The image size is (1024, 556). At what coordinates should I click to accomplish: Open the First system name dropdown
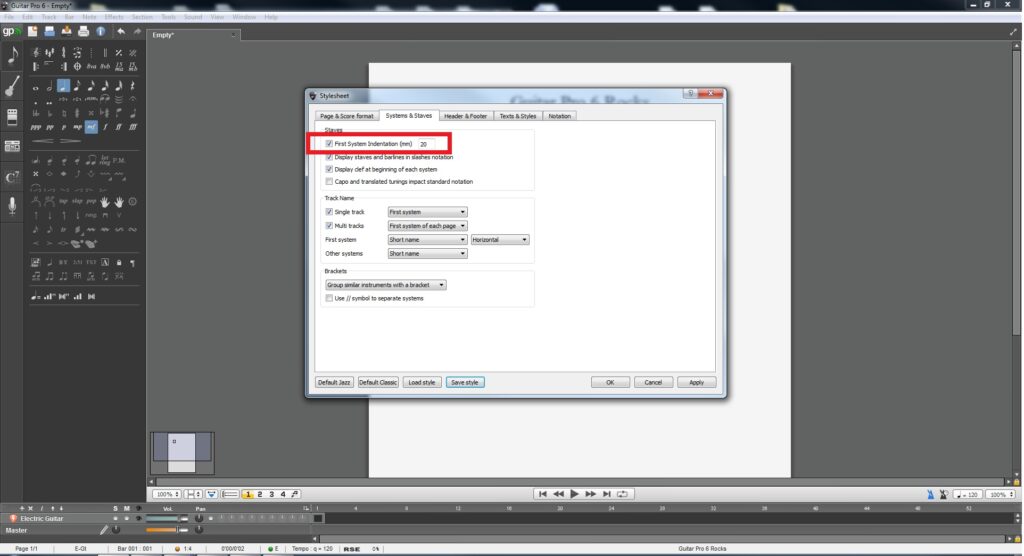point(427,240)
